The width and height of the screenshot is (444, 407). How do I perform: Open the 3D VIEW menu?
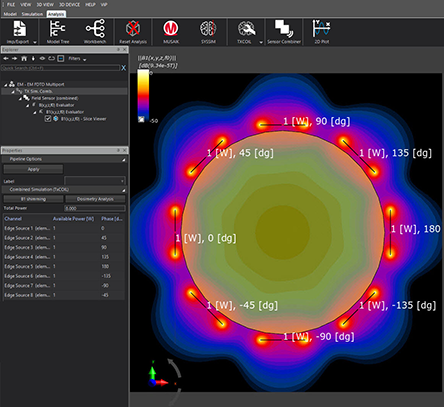[x=45, y=5]
